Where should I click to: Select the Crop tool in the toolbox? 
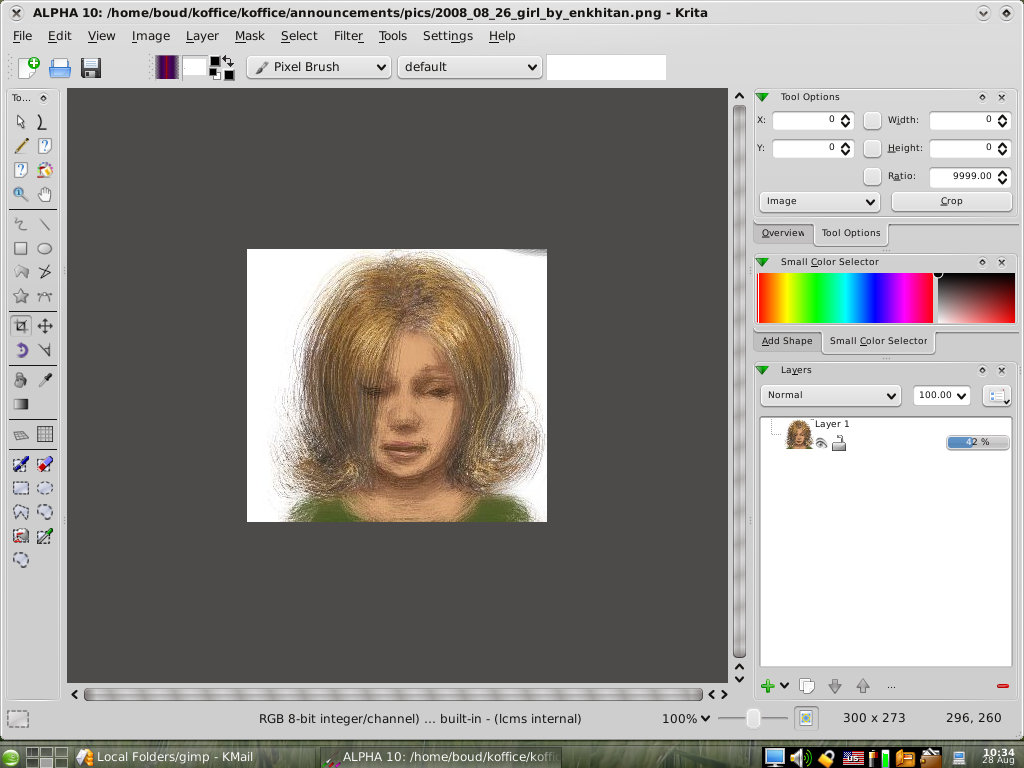pyautogui.click(x=20, y=326)
